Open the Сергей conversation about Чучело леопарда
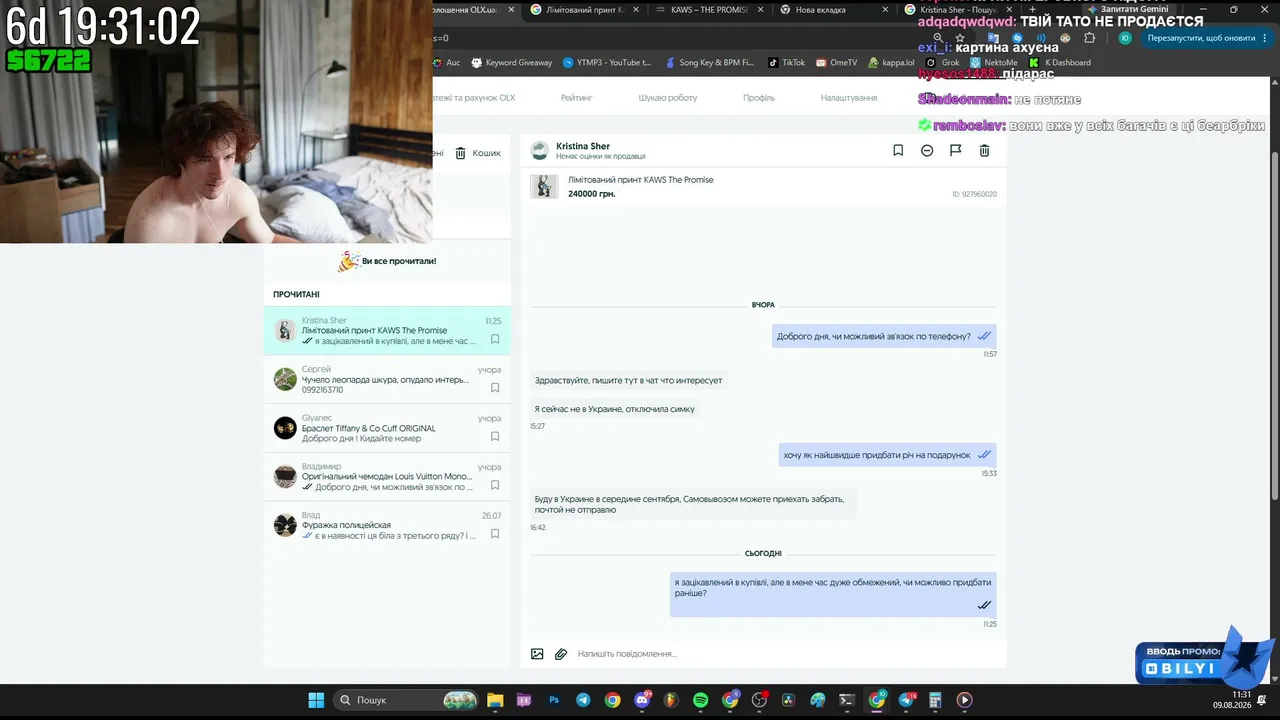 pyautogui.click(x=387, y=379)
